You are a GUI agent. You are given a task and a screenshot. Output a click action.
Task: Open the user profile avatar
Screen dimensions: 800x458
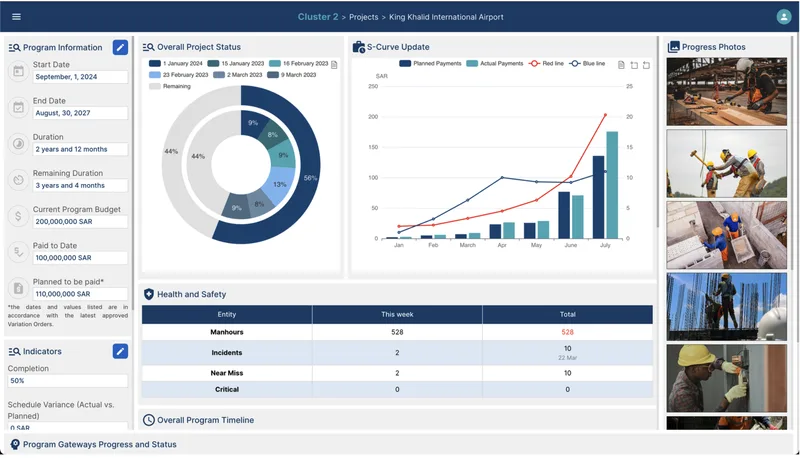point(783,17)
